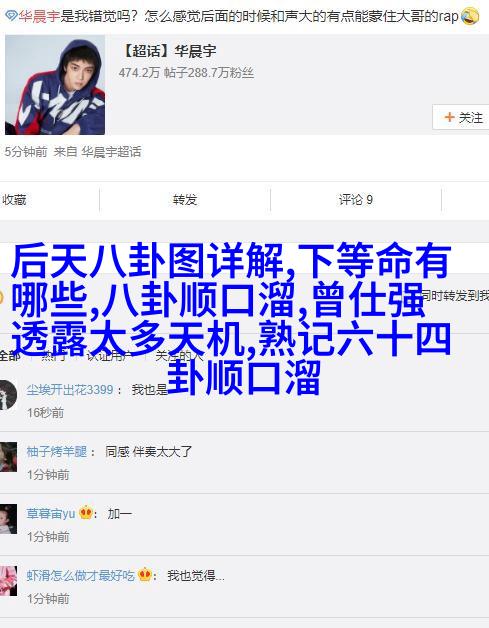489x628 pixels.
Task: Open 尘埃开出花3399's avatar
Action: point(8,395)
